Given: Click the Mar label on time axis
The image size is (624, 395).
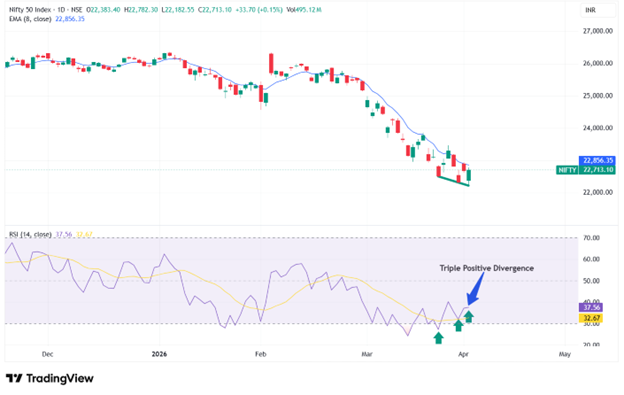Looking at the screenshot, I should [x=367, y=354].
